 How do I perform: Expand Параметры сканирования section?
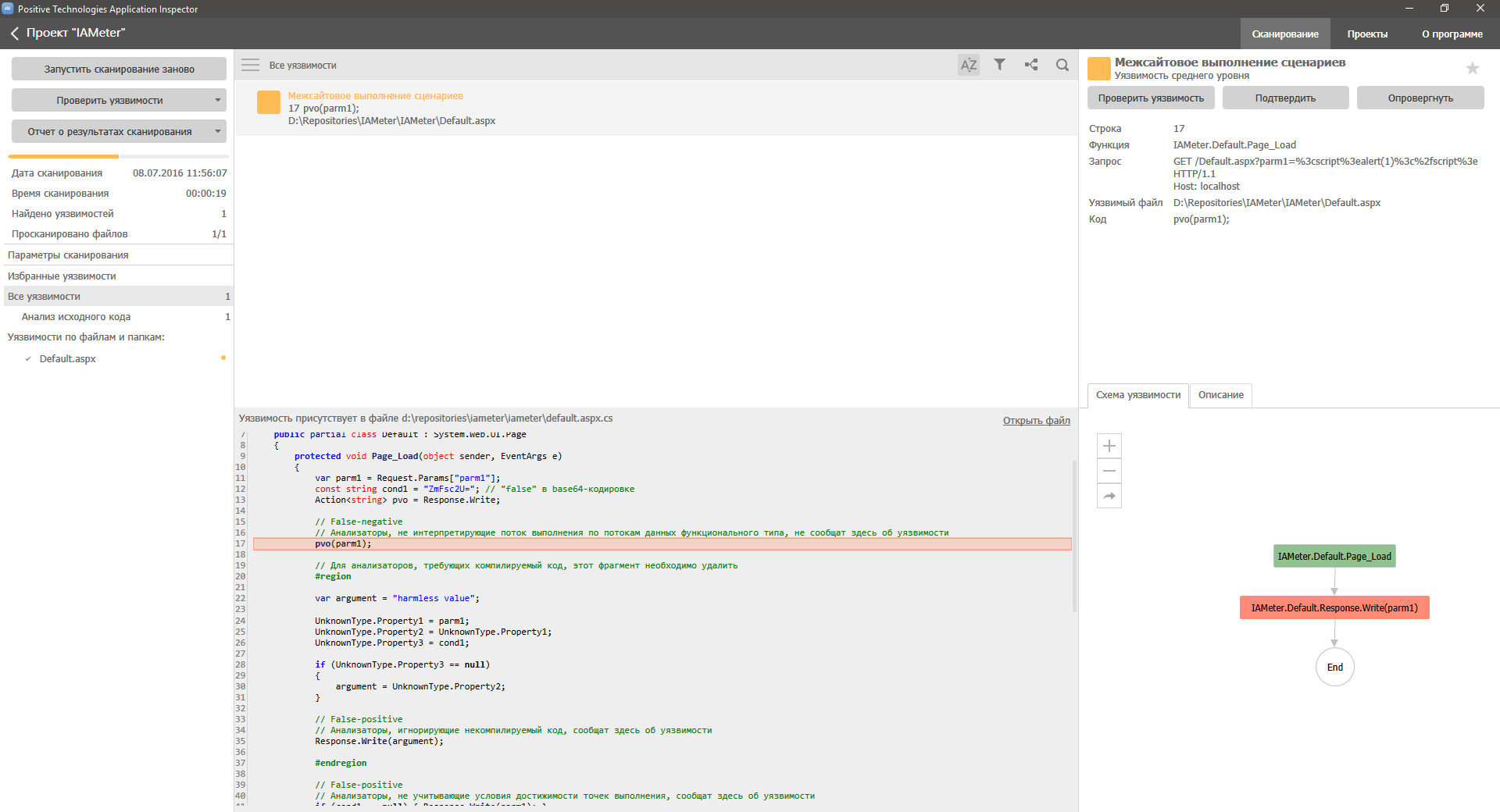point(117,255)
